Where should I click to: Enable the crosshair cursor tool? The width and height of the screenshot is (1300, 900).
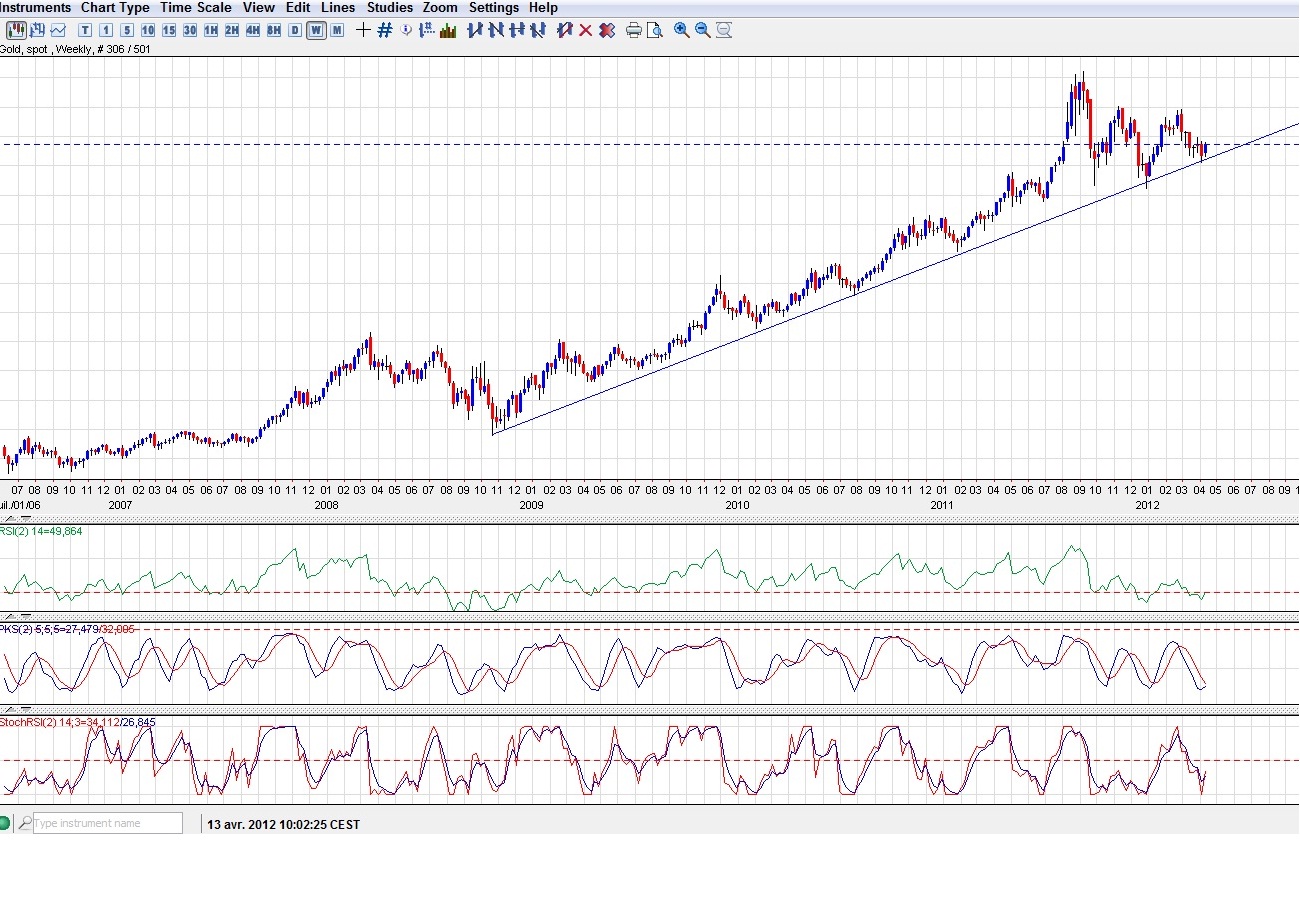pos(363,30)
